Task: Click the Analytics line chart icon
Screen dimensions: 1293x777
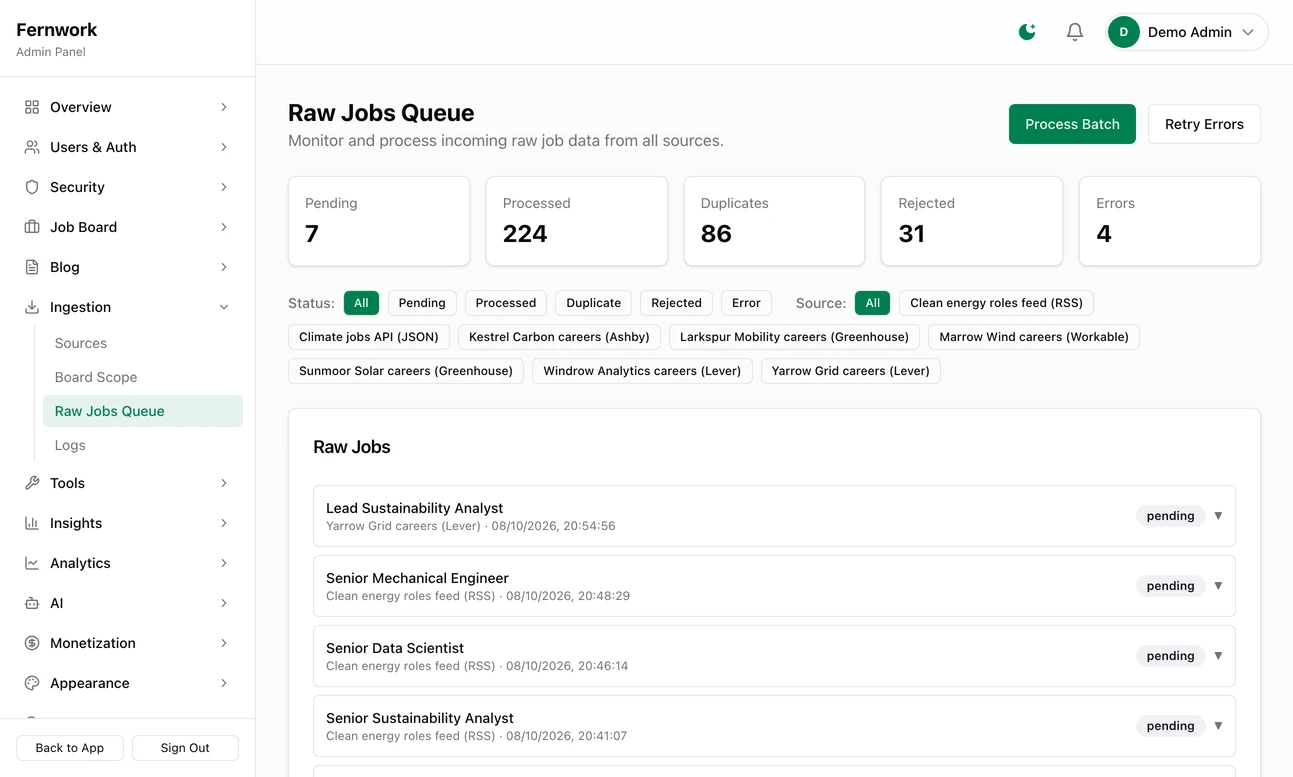Action: click(32, 563)
